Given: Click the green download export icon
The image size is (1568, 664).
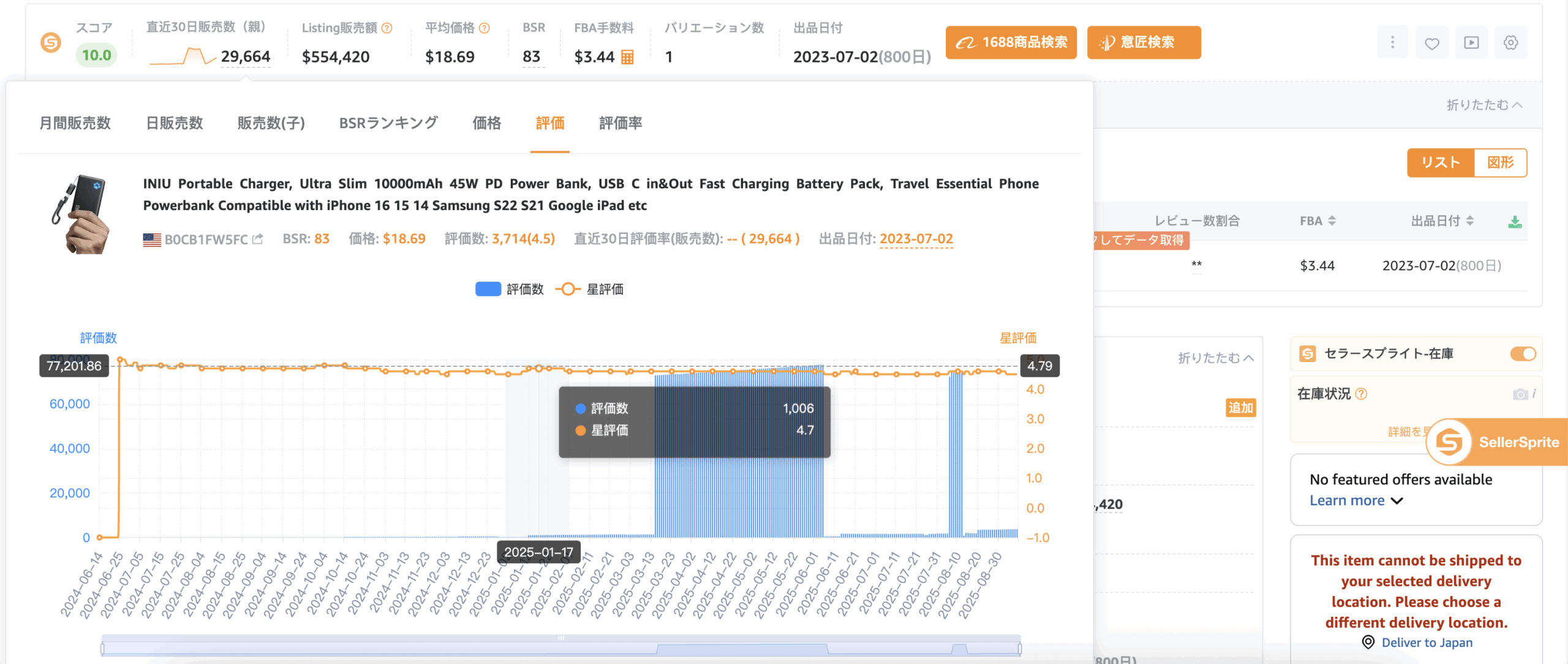Looking at the screenshot, I should tap(1515, 222).
